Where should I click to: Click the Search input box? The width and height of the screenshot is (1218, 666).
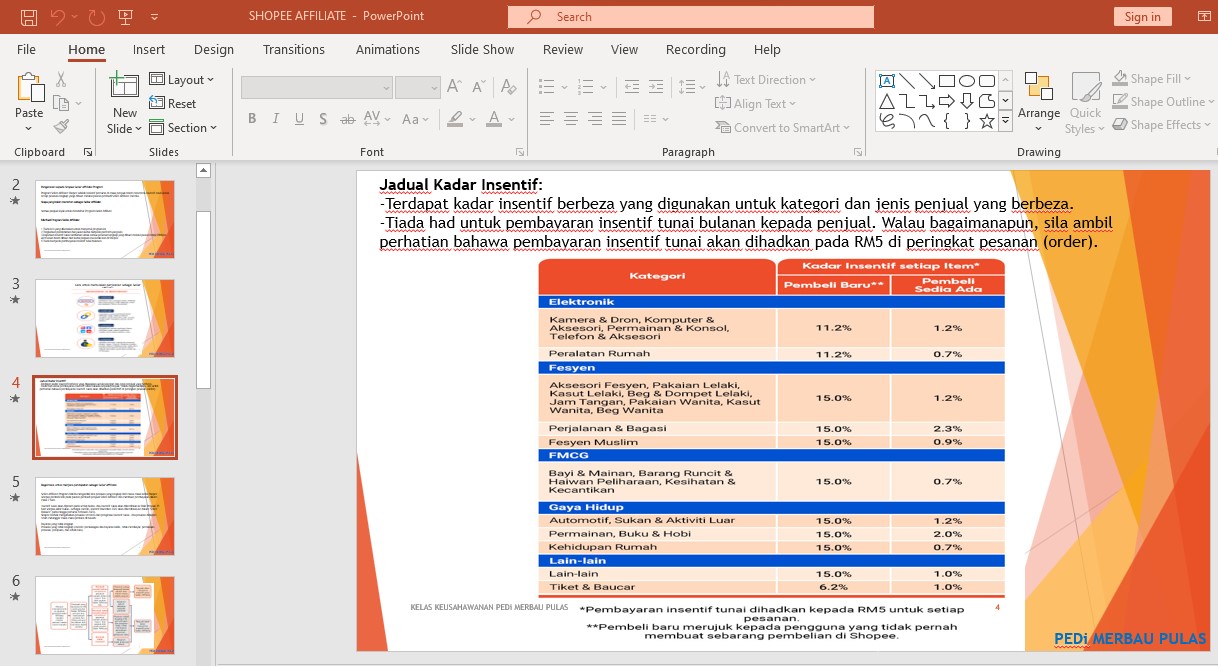(691, 17)
